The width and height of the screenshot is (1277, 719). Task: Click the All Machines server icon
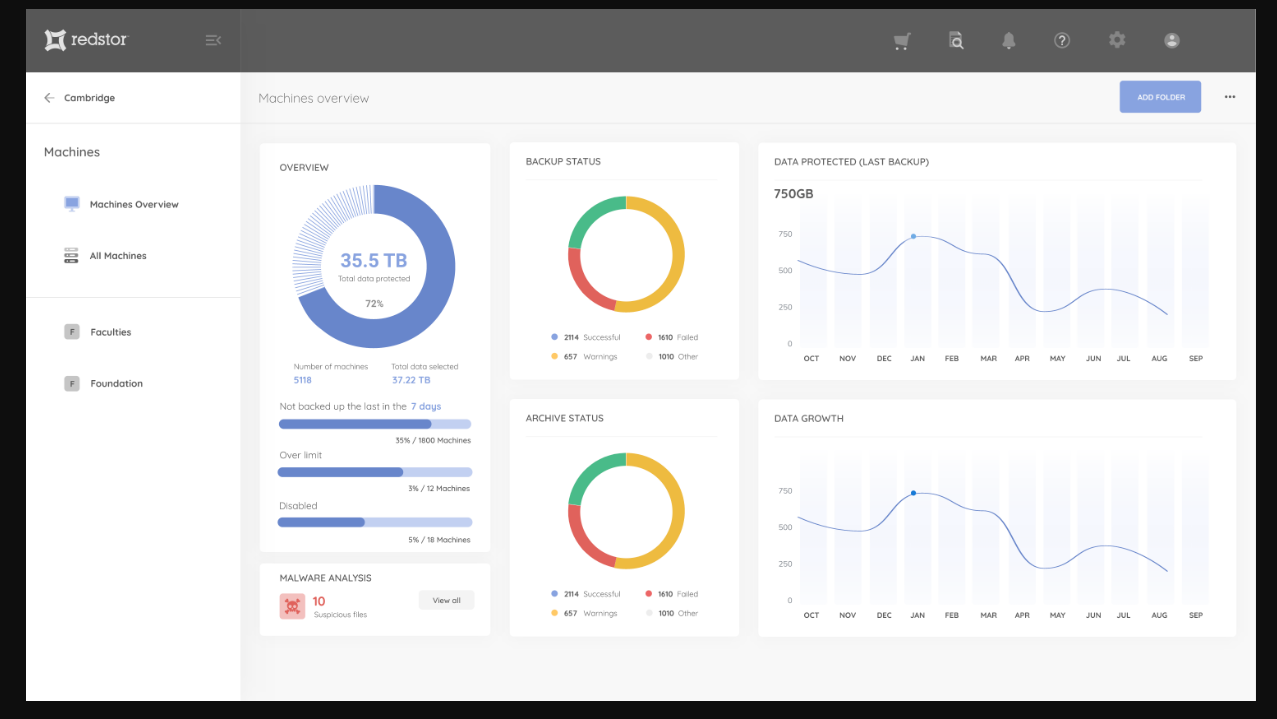click(71, 255)
